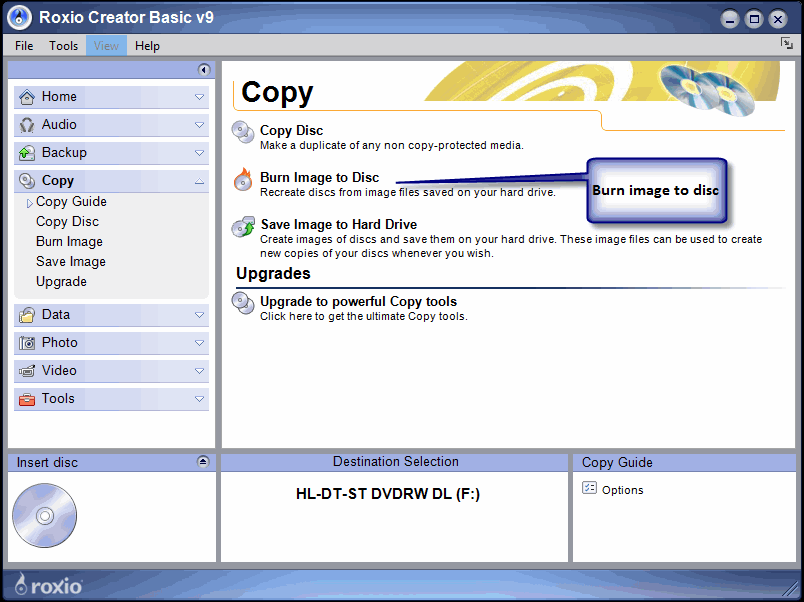The image size is (804, 602).
Task: Select Copy Disc in the sidebar list
Action: tap(67, 222)
